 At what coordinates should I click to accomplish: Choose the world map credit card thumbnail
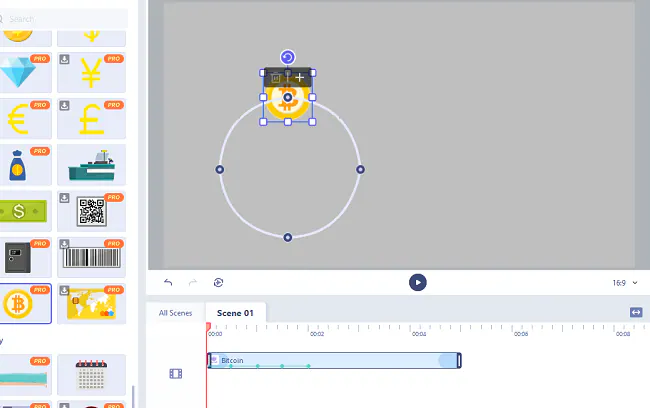tap(92, 304)
